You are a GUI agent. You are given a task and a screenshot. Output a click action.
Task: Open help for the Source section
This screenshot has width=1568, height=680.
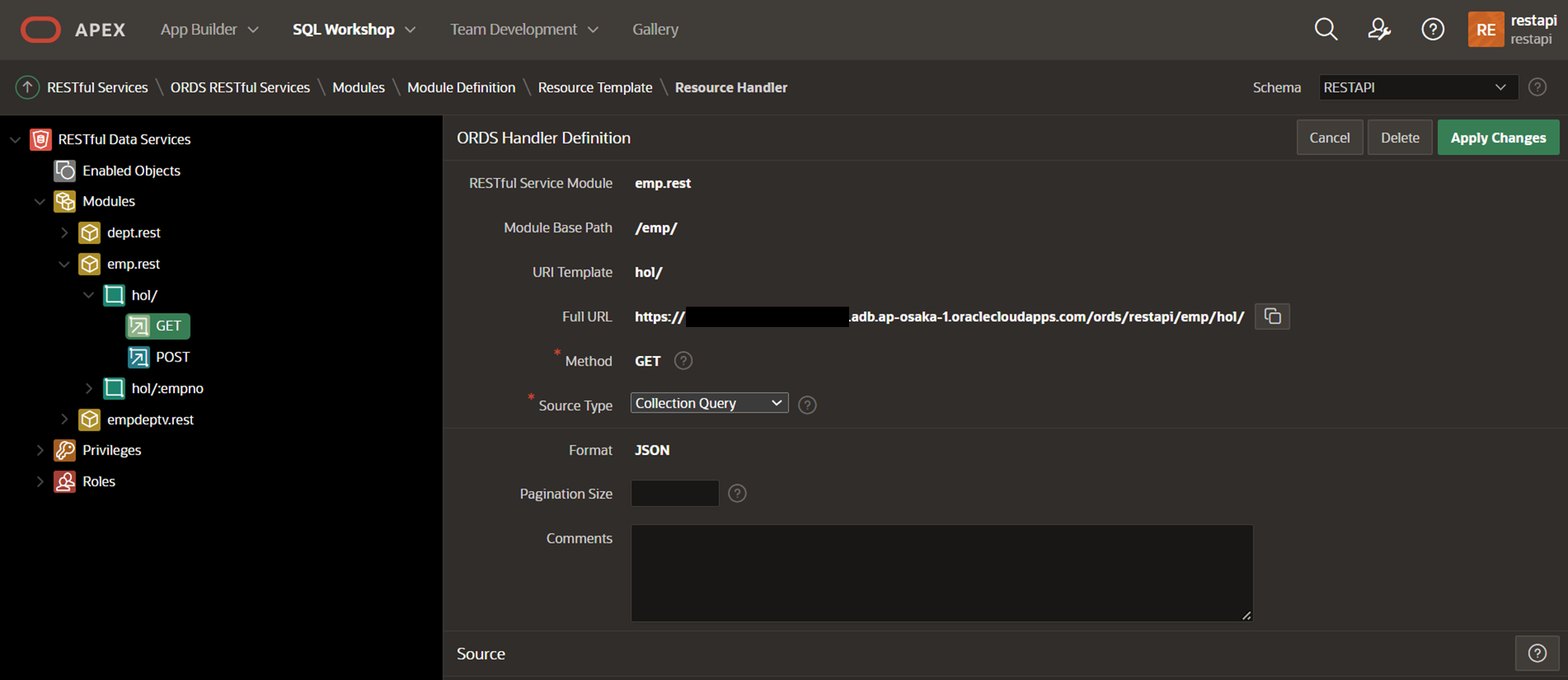point(1537,653)
